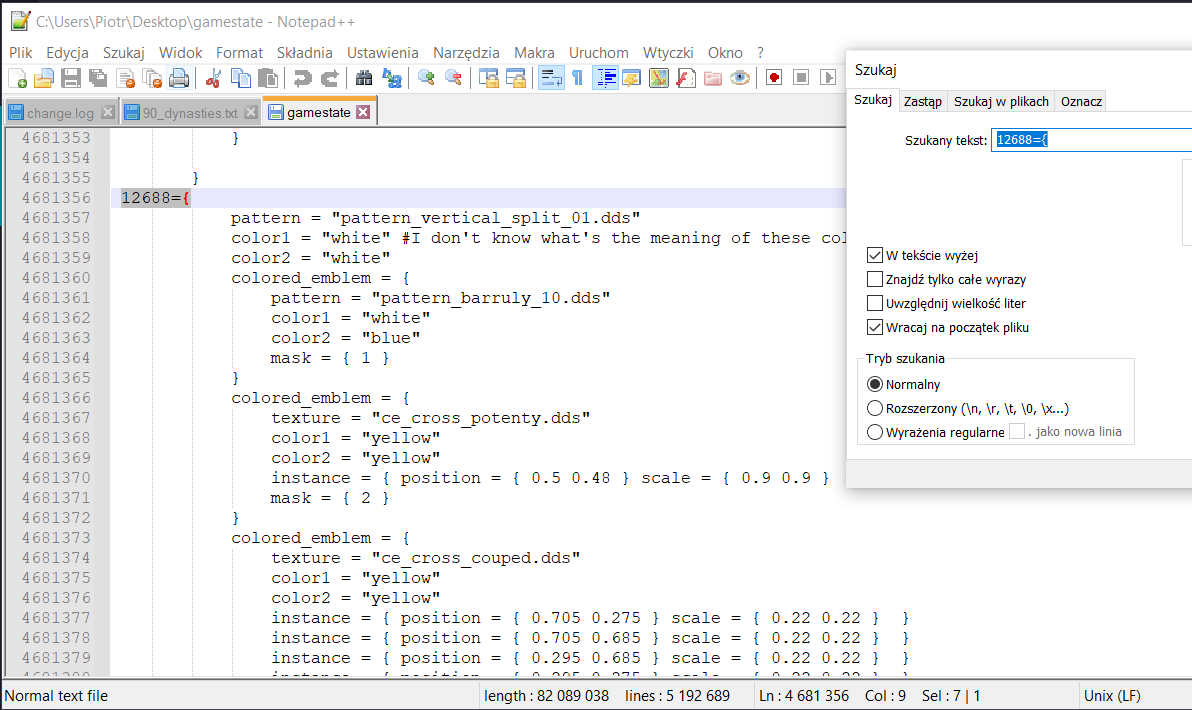The width and height of the screenshot is (1192, 710).
Task: Click the Undo arrow icon
Action: tap(302, 78)
